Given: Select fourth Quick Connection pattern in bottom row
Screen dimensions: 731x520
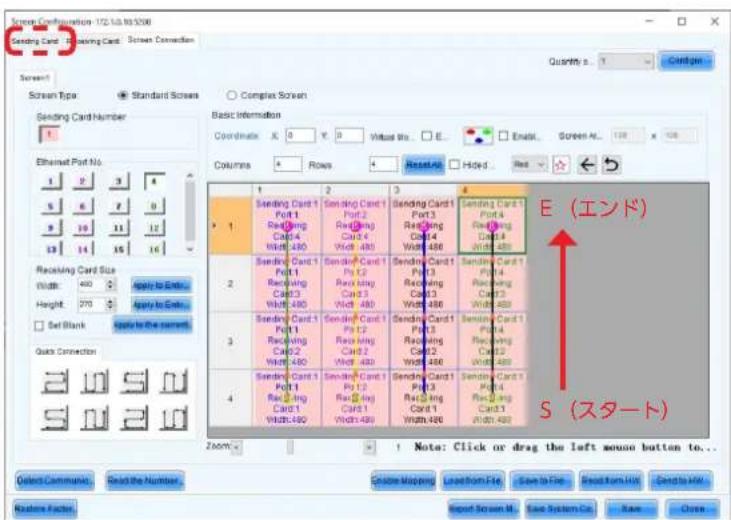Looking at the screenshot, I should click(174, 418).
